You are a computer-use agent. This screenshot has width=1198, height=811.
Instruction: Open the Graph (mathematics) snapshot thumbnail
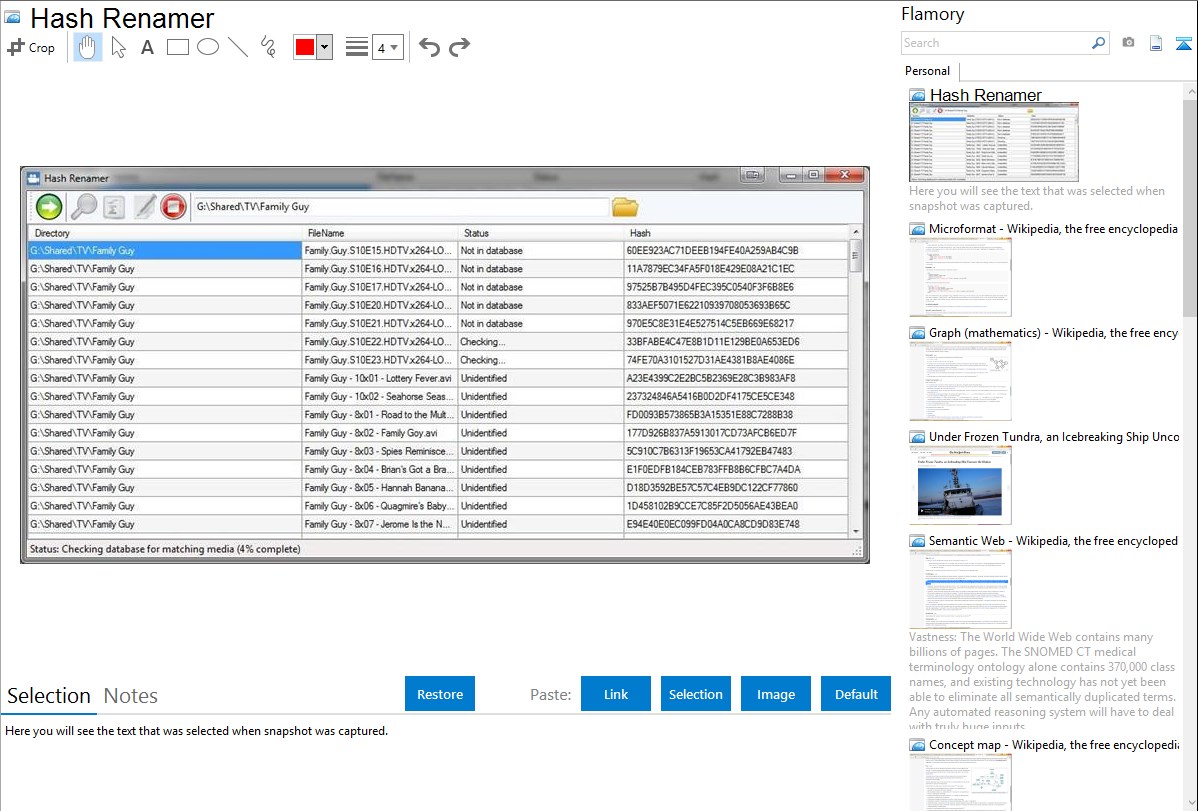[960, 381]
